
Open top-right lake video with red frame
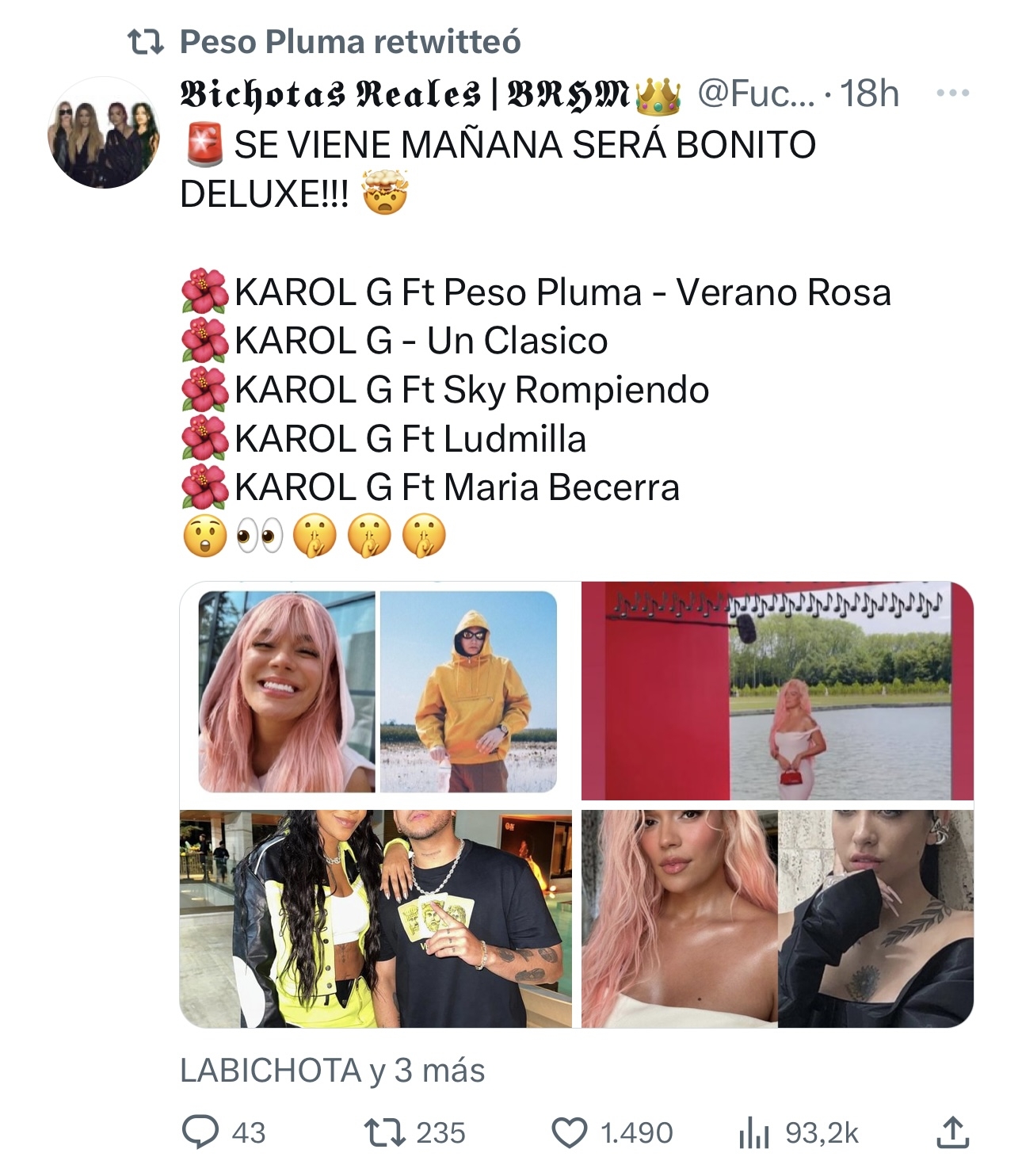(777, 691)
